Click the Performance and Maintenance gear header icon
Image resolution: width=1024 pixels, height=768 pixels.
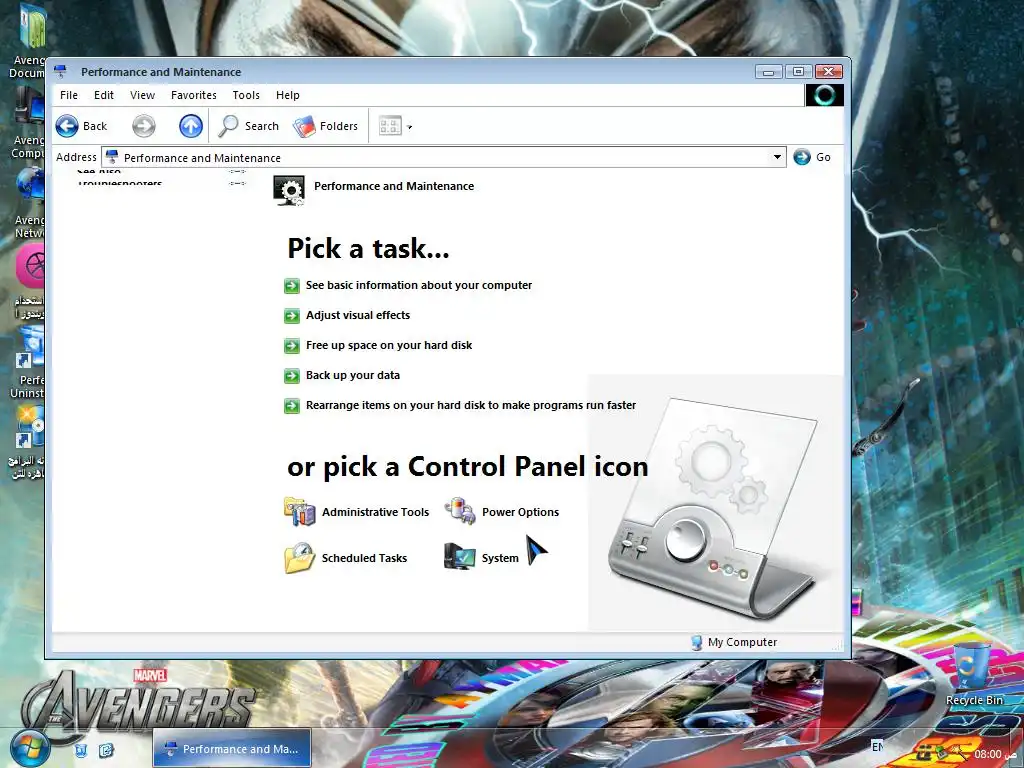click(x=289, y=190)
